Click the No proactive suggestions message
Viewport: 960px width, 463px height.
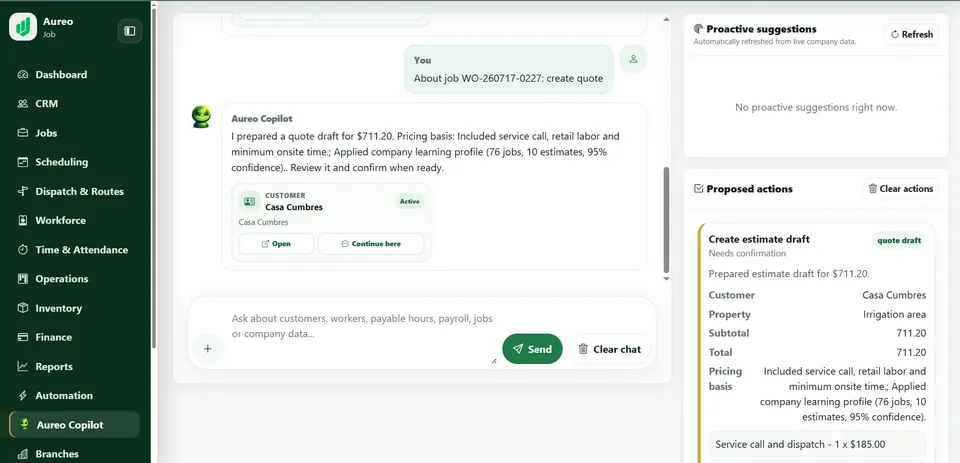(816, 107)
